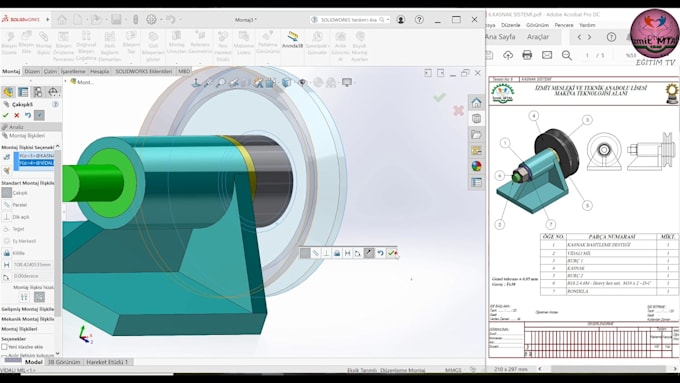
Task: Open the SOLIDWORKS Eklentileri ribbon tab
Action: (x=144, y=71)
